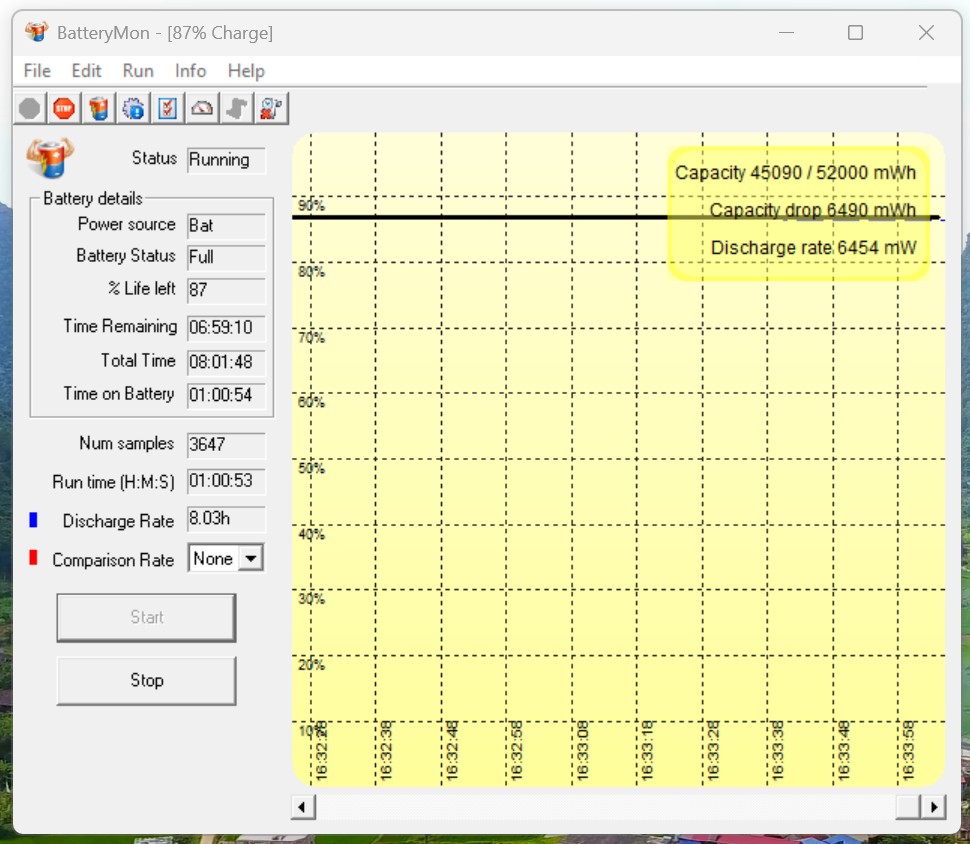Close the BatteryMon window
This screenshot has height=844, width=970.
926,32
